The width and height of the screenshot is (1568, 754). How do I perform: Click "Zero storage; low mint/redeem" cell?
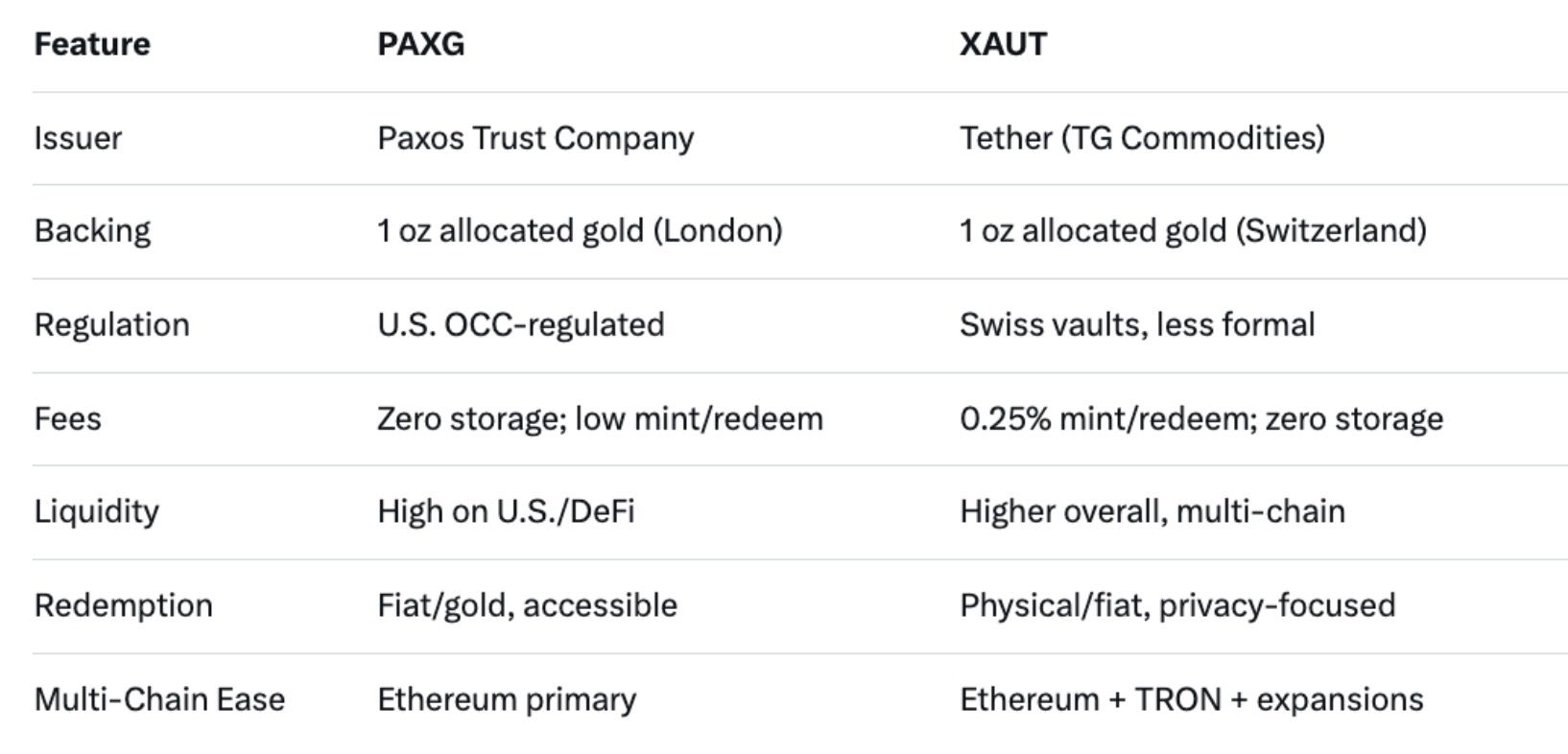point(600,419)
